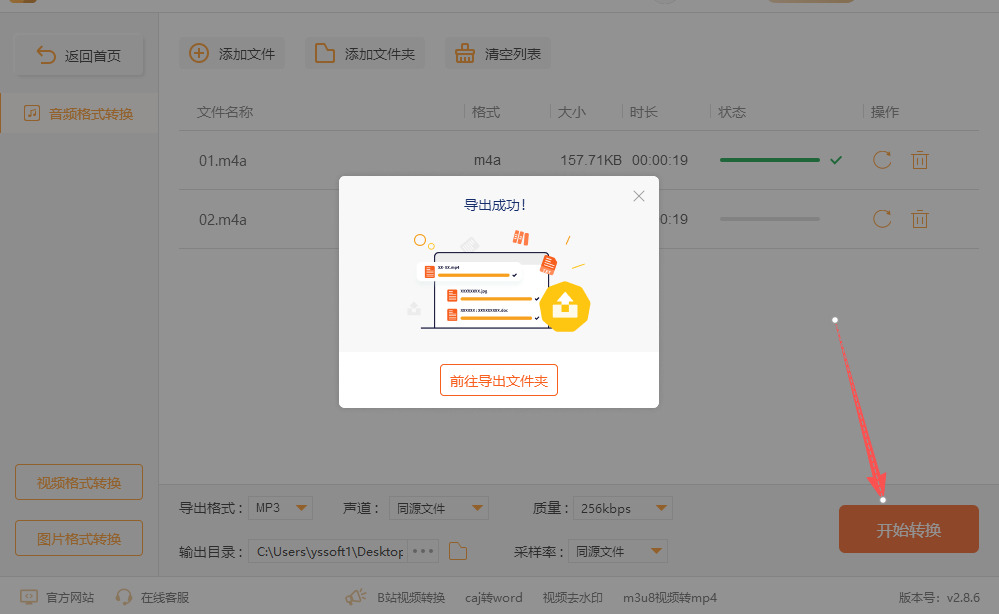The image size is (999, 614).
Task: Expand the 导出格式 MP3 dropdown
Action: pos(280,508)
